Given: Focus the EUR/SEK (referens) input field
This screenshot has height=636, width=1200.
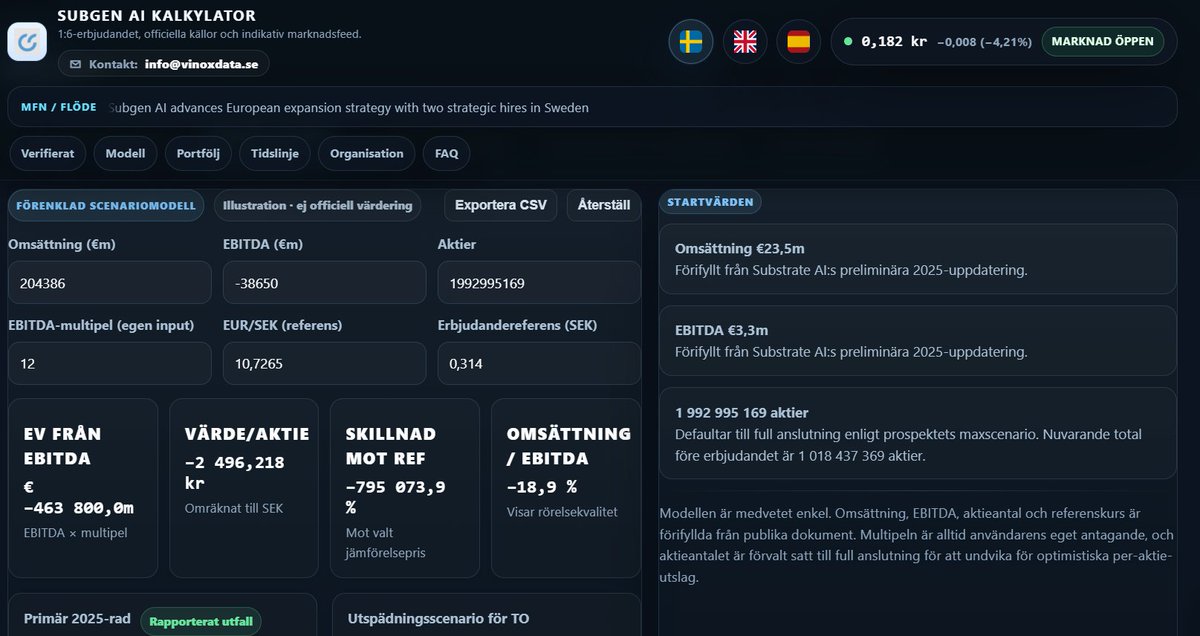Looking at the screenshot, I should point(324,363).
